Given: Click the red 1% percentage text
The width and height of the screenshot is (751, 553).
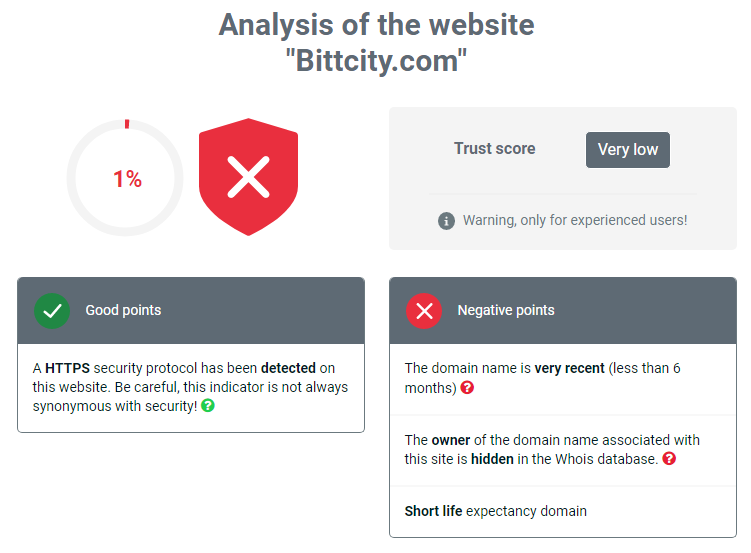Looking at the screenshot, I should pos(127,179).
